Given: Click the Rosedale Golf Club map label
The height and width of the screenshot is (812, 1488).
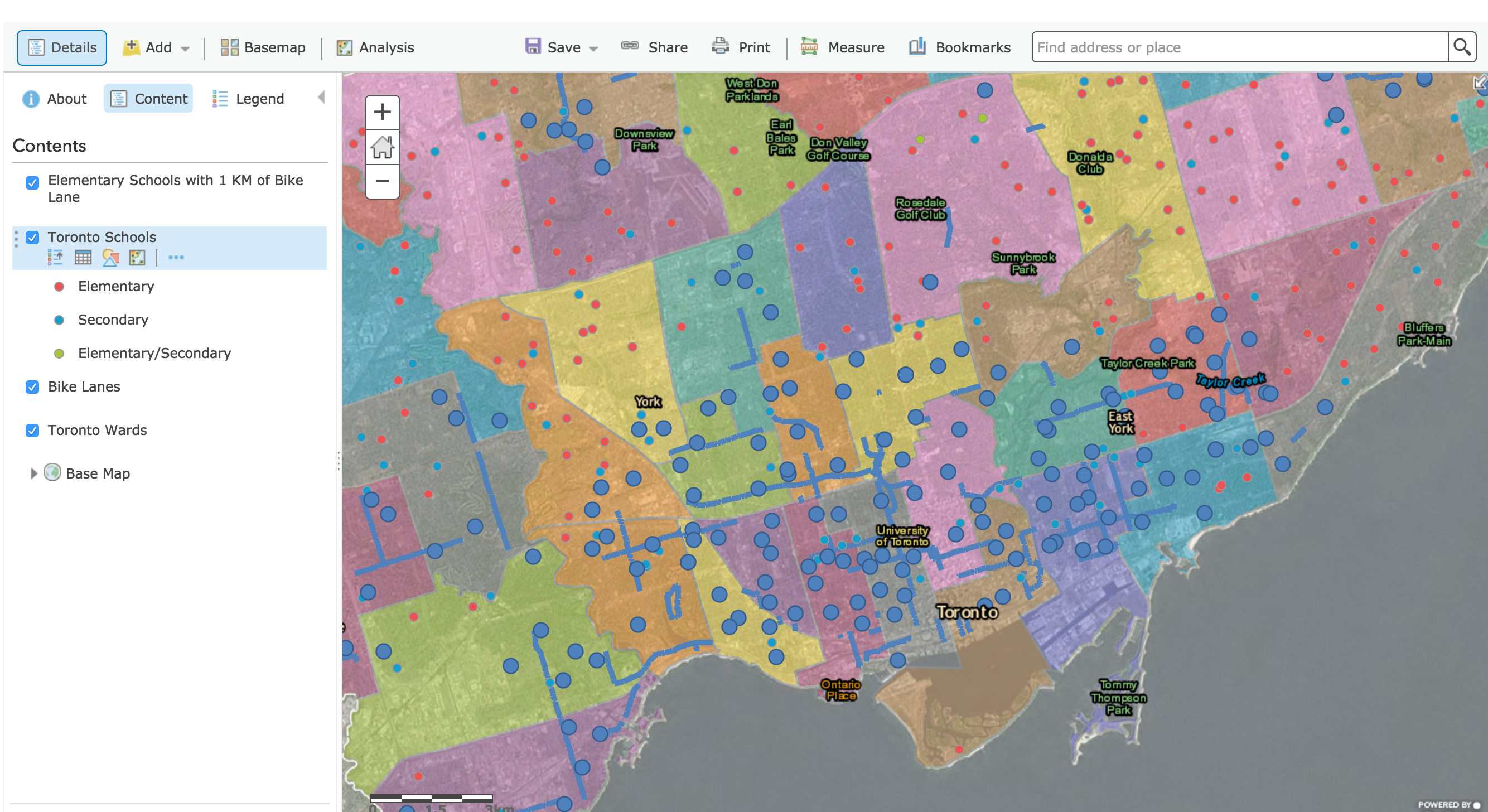Looking at the screenshot, I should click(x=920, y=209).
